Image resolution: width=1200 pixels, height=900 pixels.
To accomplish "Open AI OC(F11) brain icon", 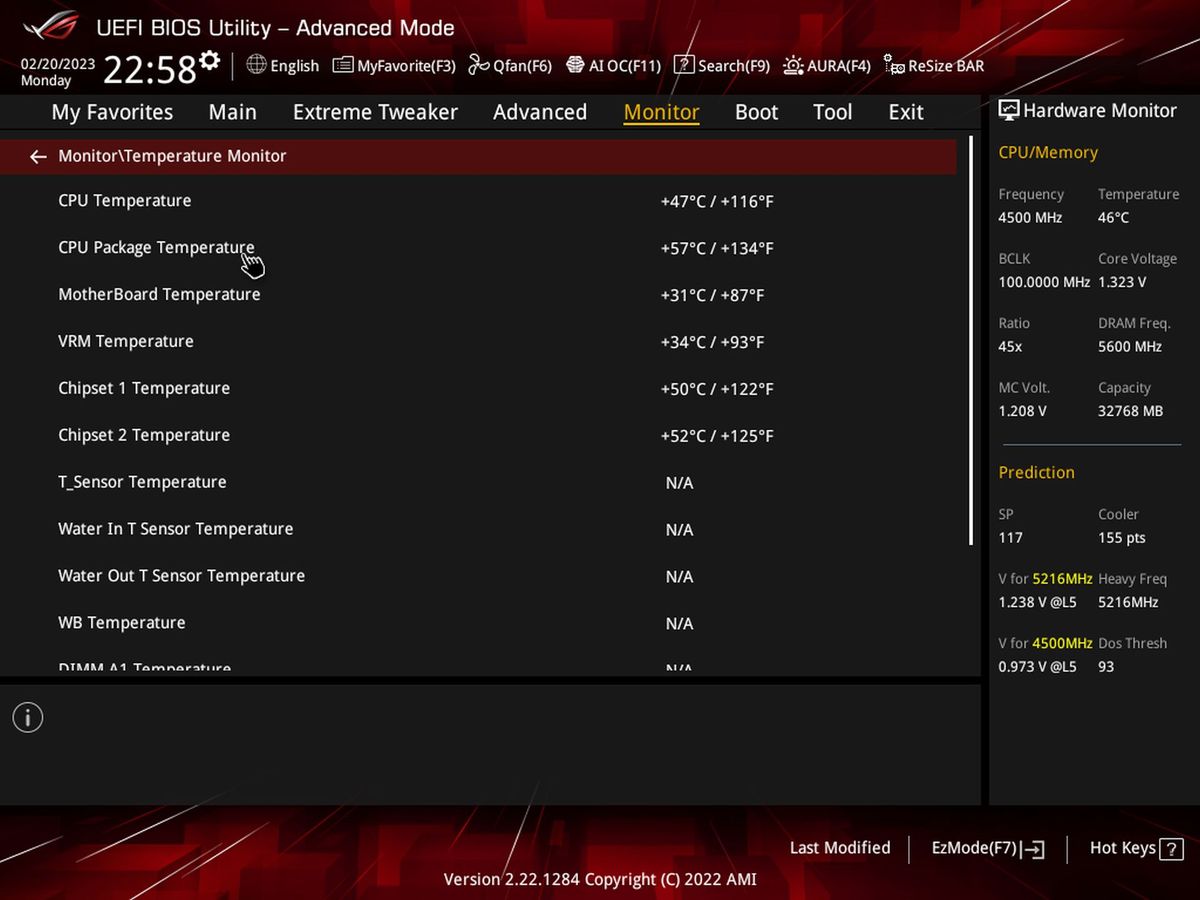I will [575, 65].
